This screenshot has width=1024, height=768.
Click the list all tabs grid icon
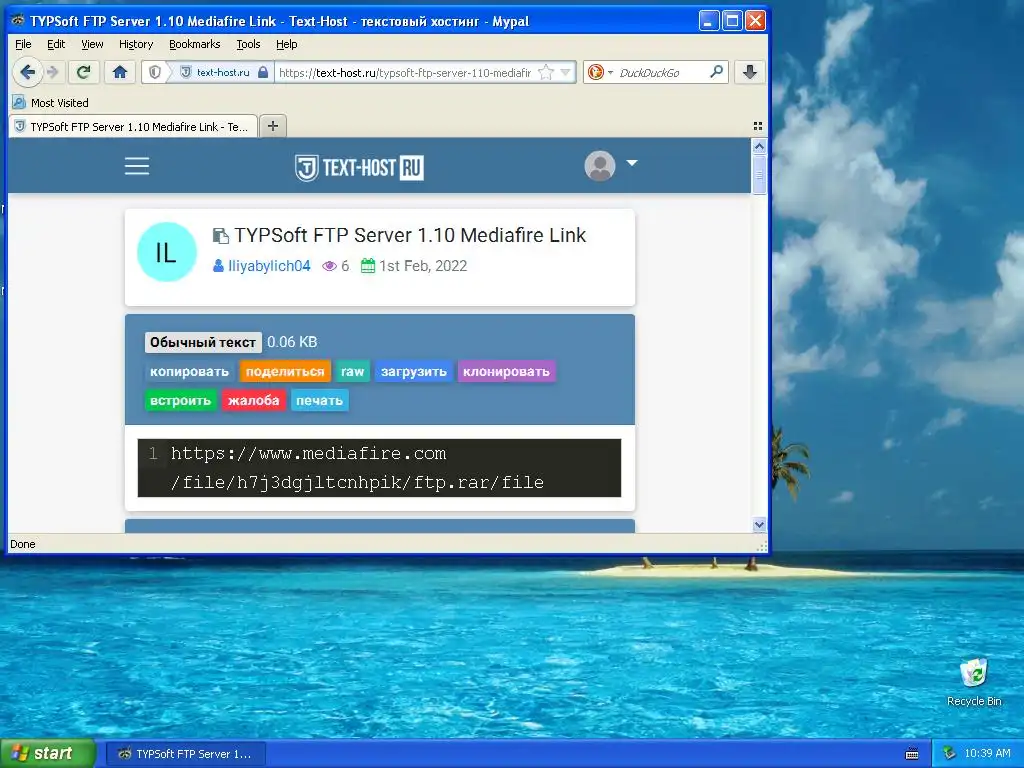point(758,126)
